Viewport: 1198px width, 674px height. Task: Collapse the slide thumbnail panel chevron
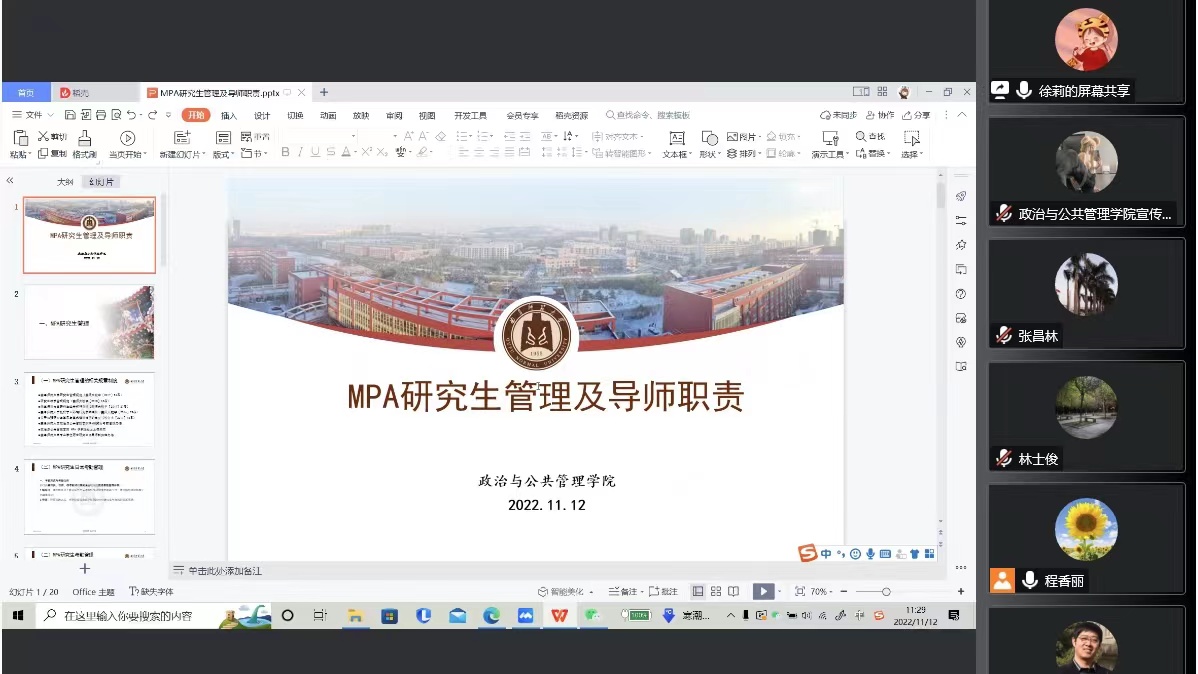(x=10, y=181)
